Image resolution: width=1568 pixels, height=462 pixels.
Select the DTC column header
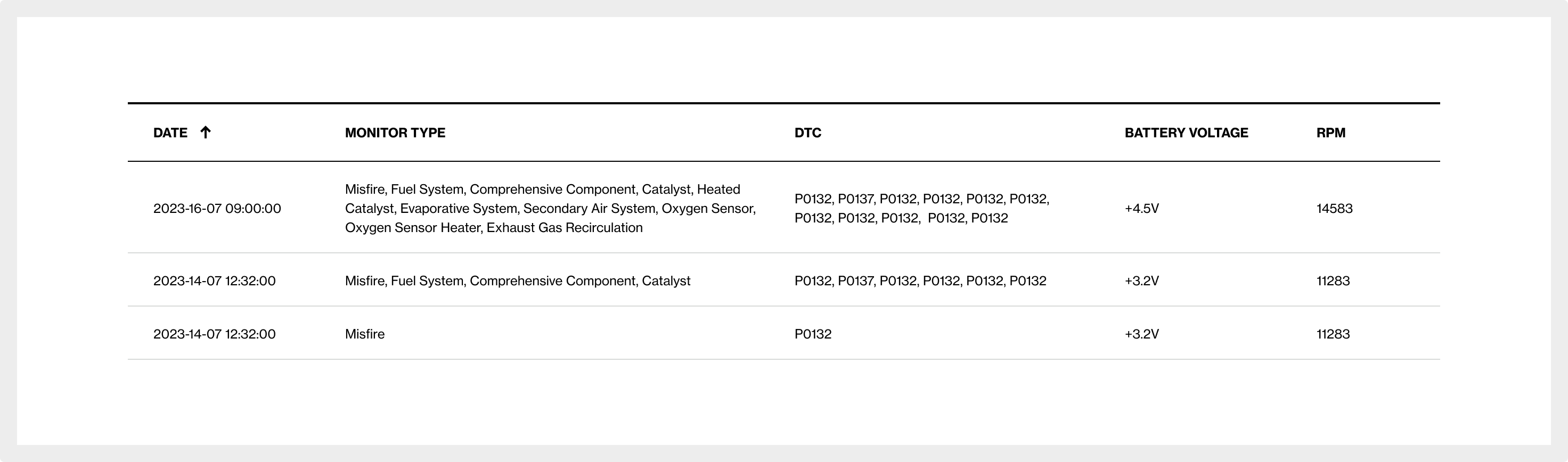click(x=807, y=133)
